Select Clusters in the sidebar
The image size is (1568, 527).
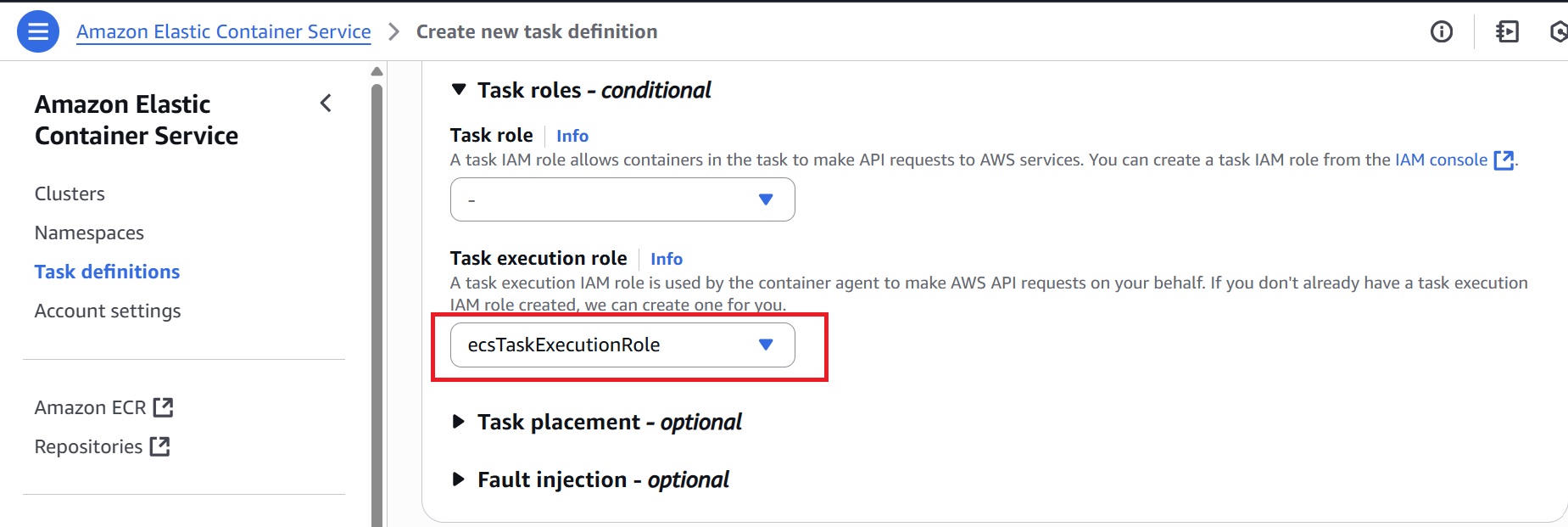pos(69,193)
